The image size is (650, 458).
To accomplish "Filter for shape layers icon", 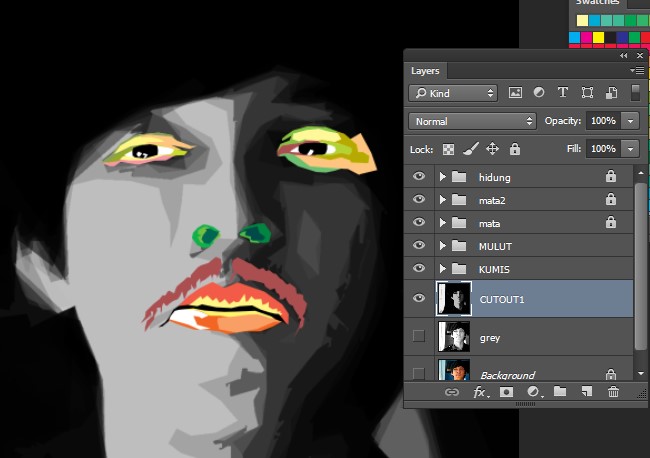I will [x=587, y=92].
